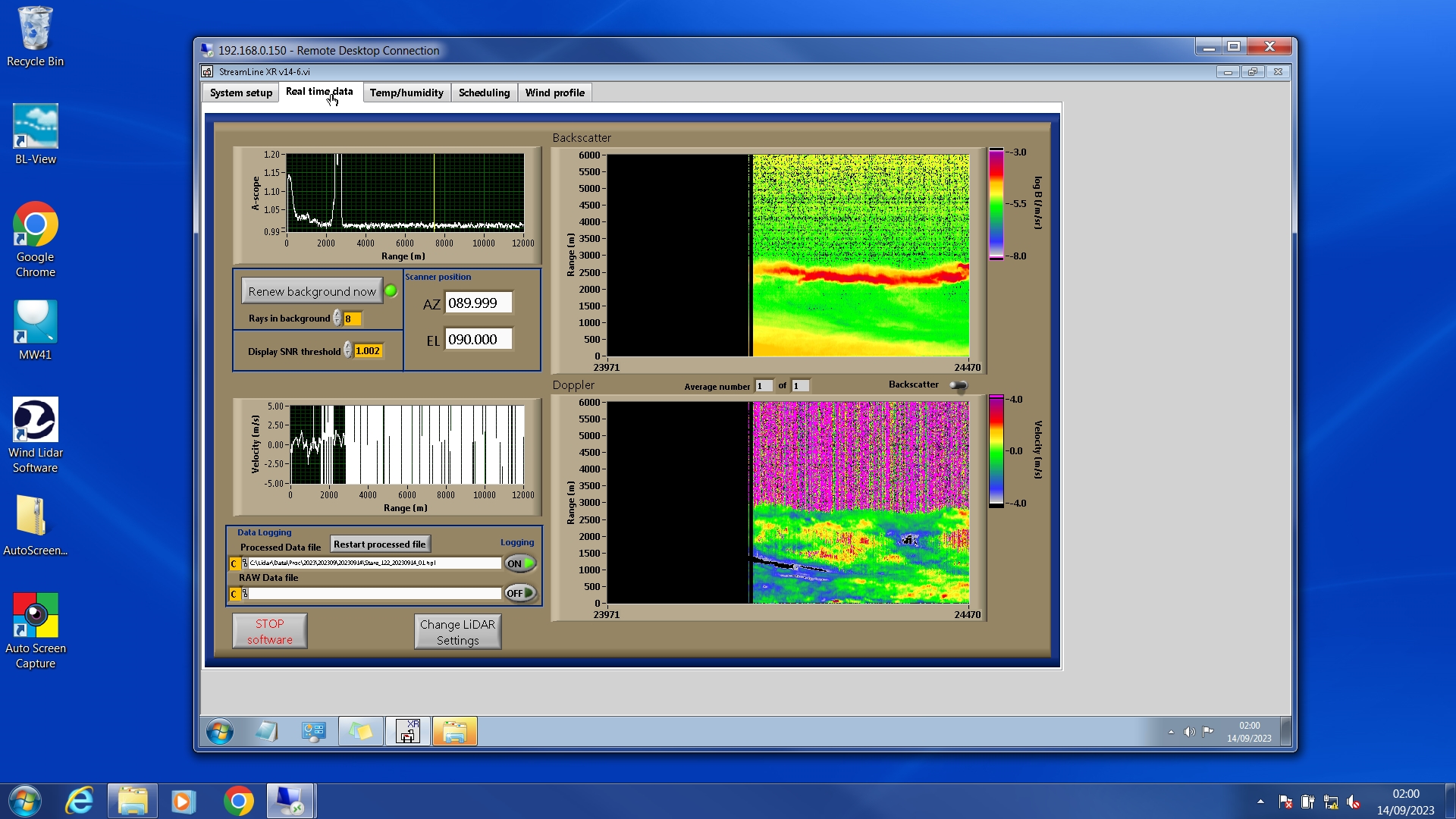The image size is (1456, 819).
Task: Click the backscatter color scale bar
Action: click(996, 204)
